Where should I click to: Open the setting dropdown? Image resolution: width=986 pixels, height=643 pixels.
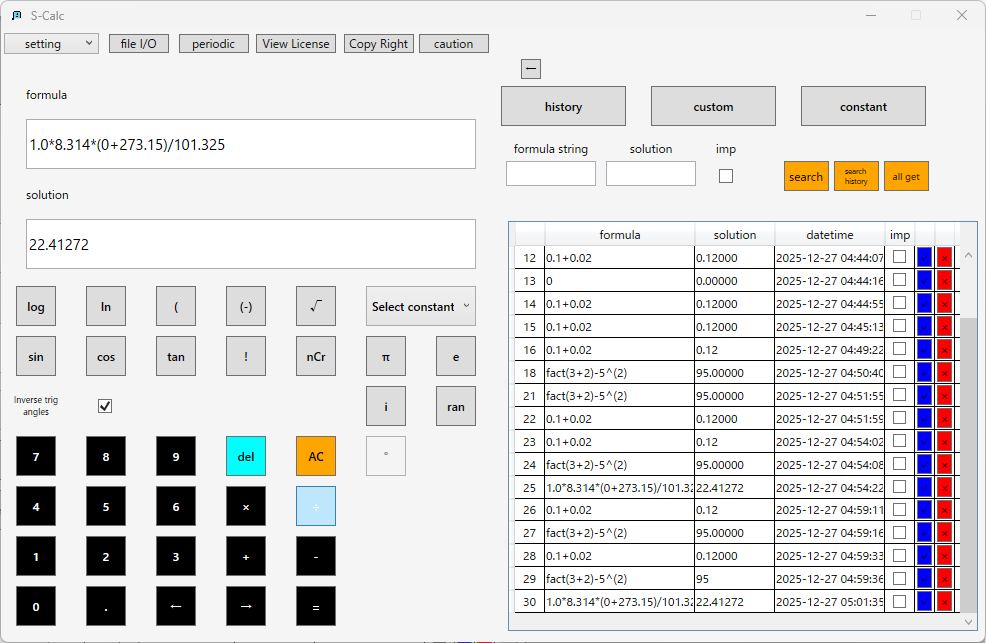click(52, 43)
